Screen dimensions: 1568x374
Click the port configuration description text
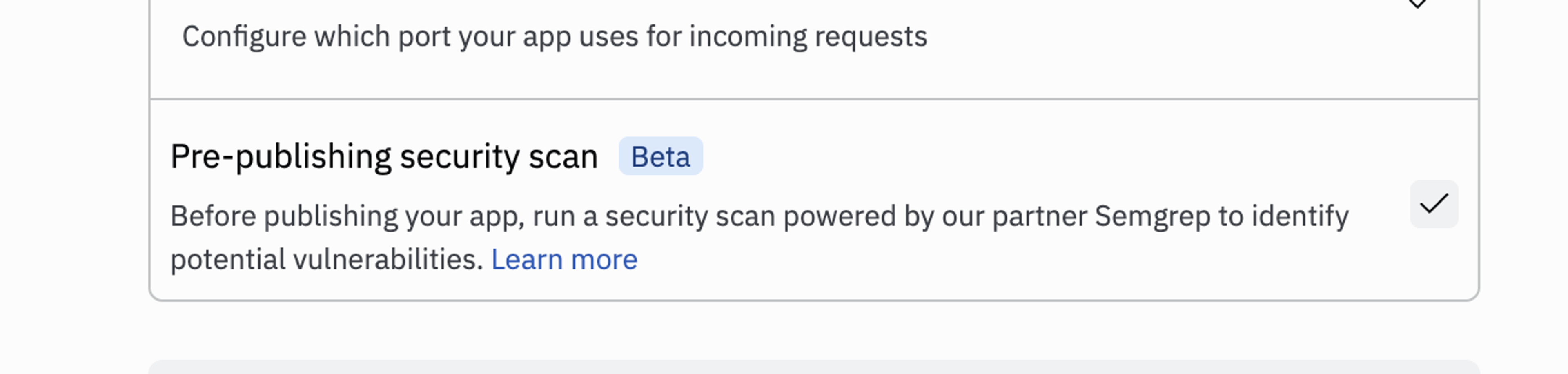click(x=554, y=37)
